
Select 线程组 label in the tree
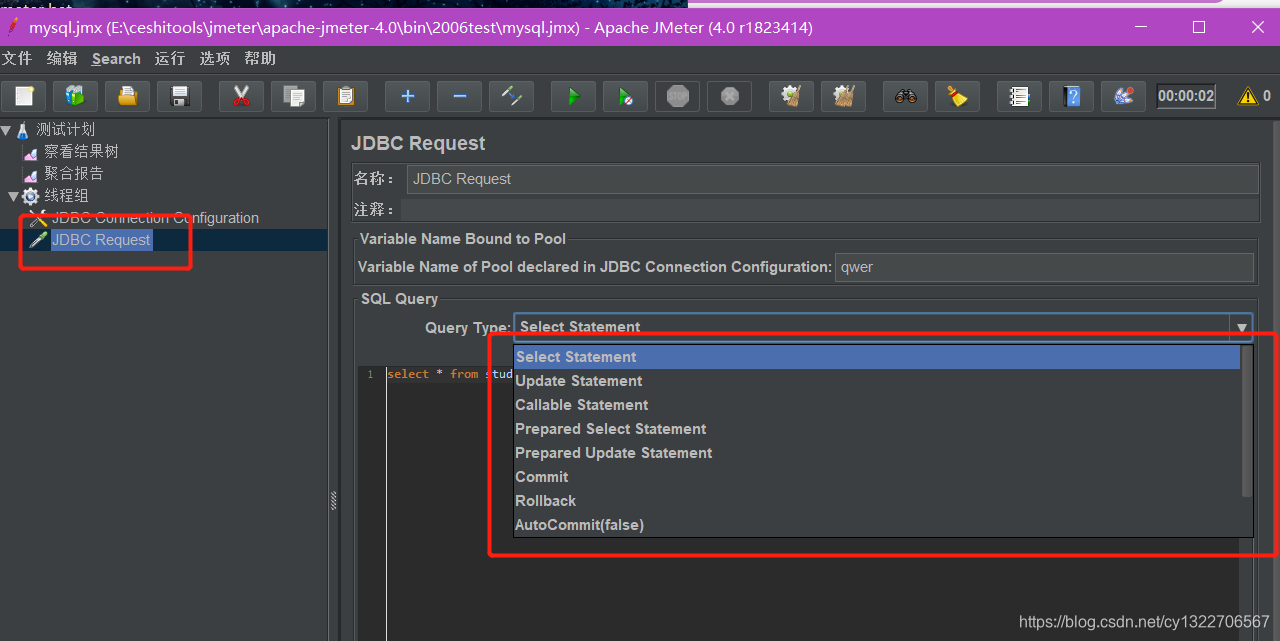click(x=66, y=196)
